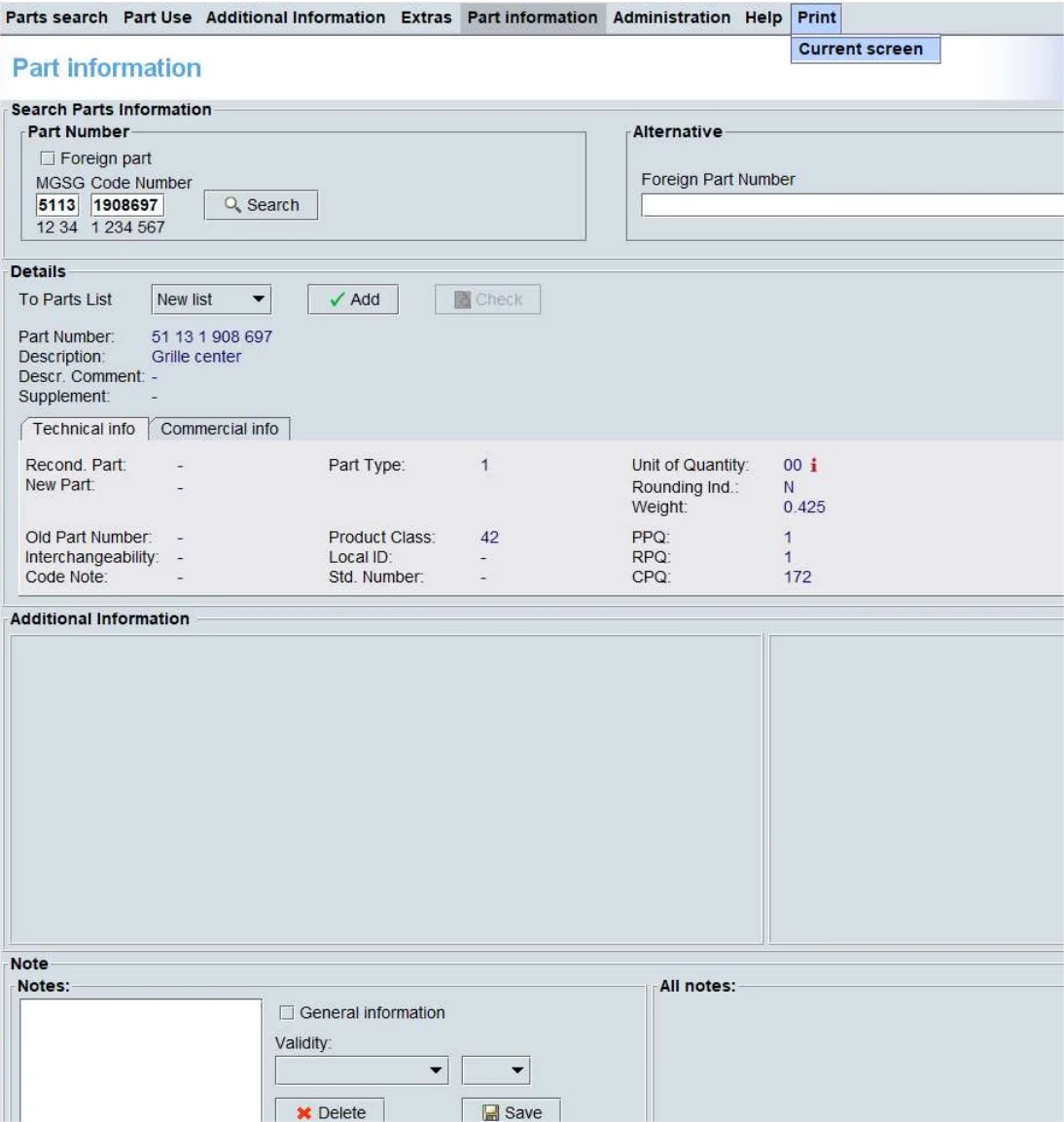Click the grayed-out Check button icon
This screenshot has height=1122, width=1064.
point(463,300)
